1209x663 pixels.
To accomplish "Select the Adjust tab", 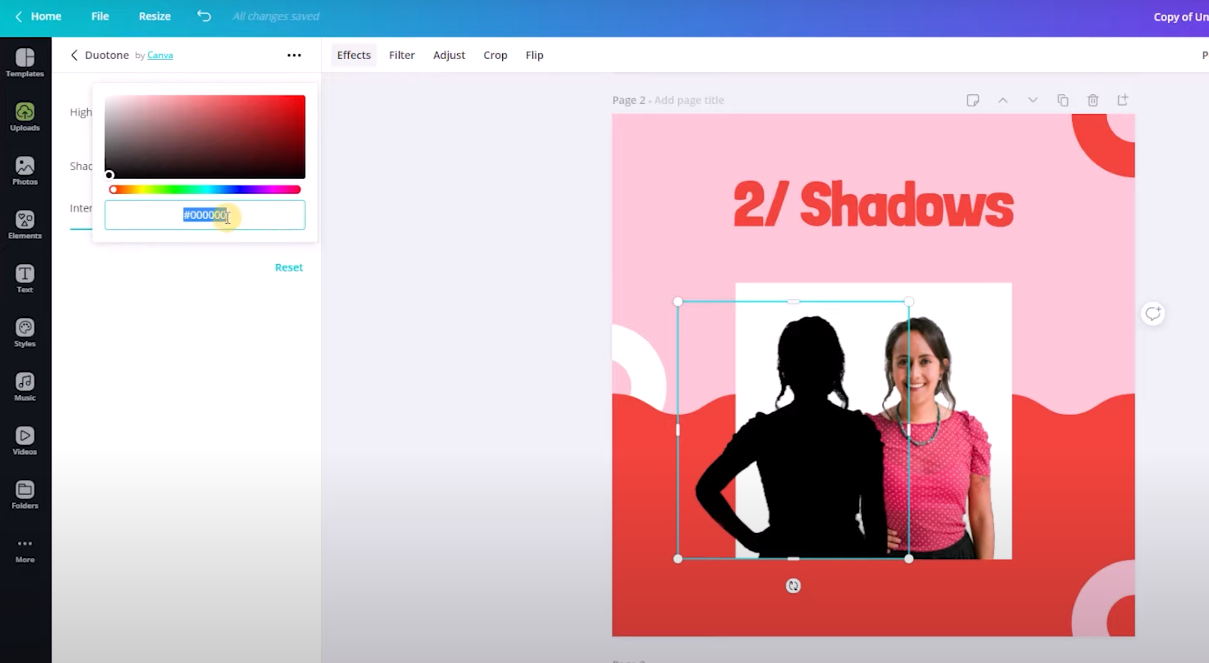I will tap(449, 55).
